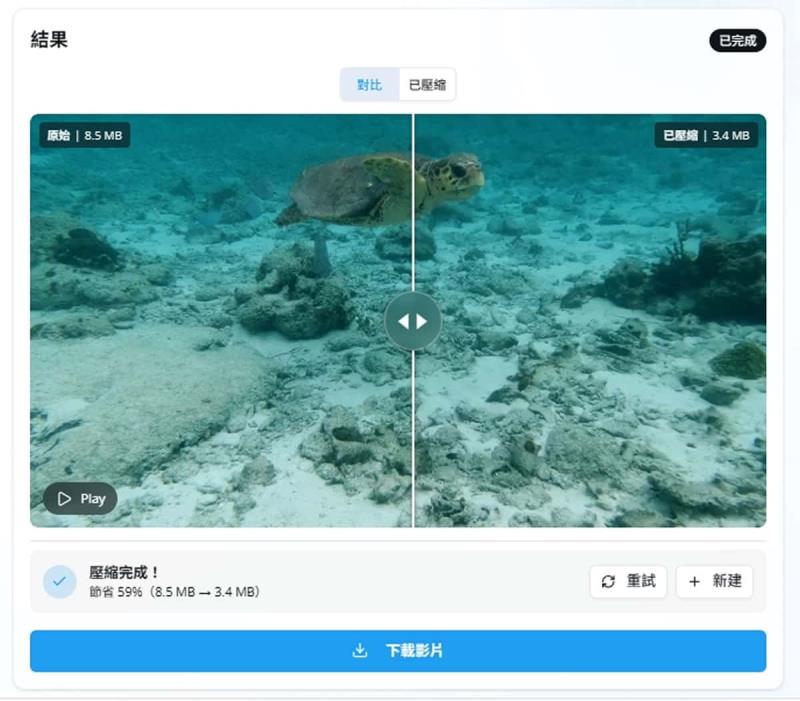800x701 pixels.
Task: Click the download icon on 下載影片 button
Action: click(x=360, y=649)
